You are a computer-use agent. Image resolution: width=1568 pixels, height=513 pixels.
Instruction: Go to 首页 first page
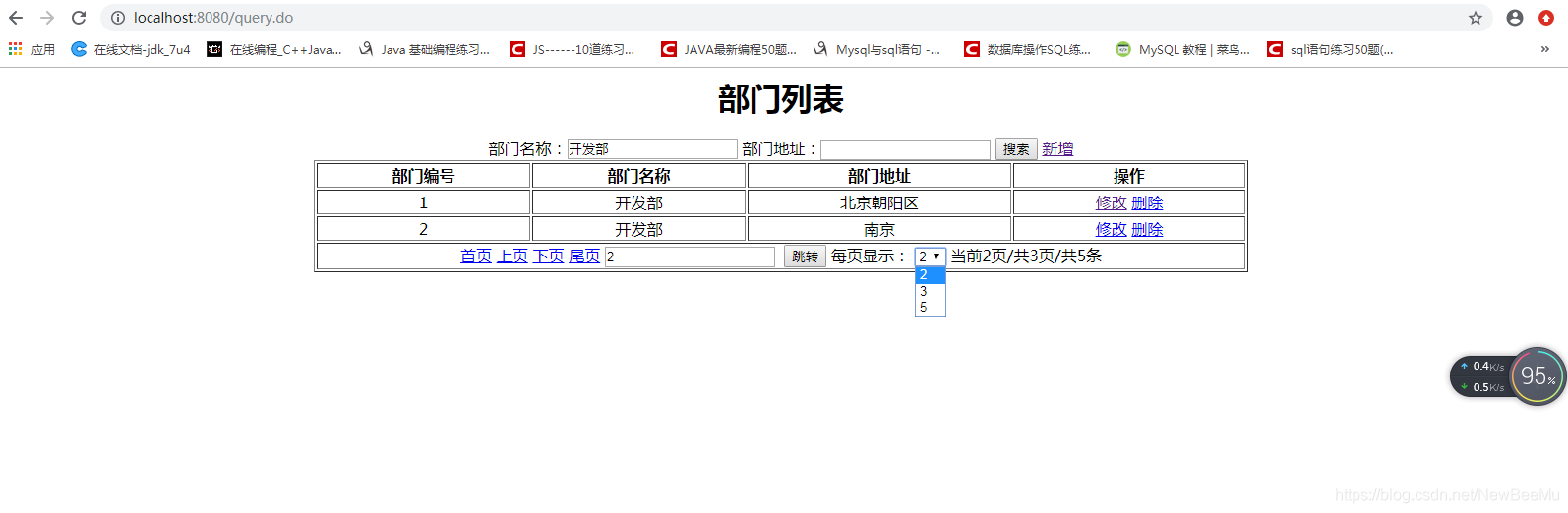click(476, 256)
